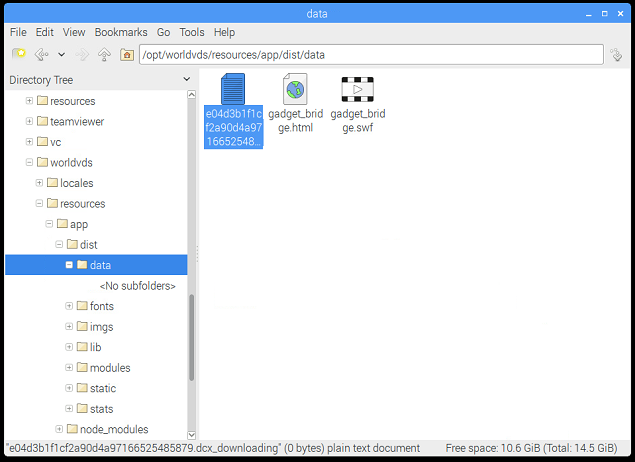
Task: Select teamviewer folder icon in tree
Action: [42, 121]
